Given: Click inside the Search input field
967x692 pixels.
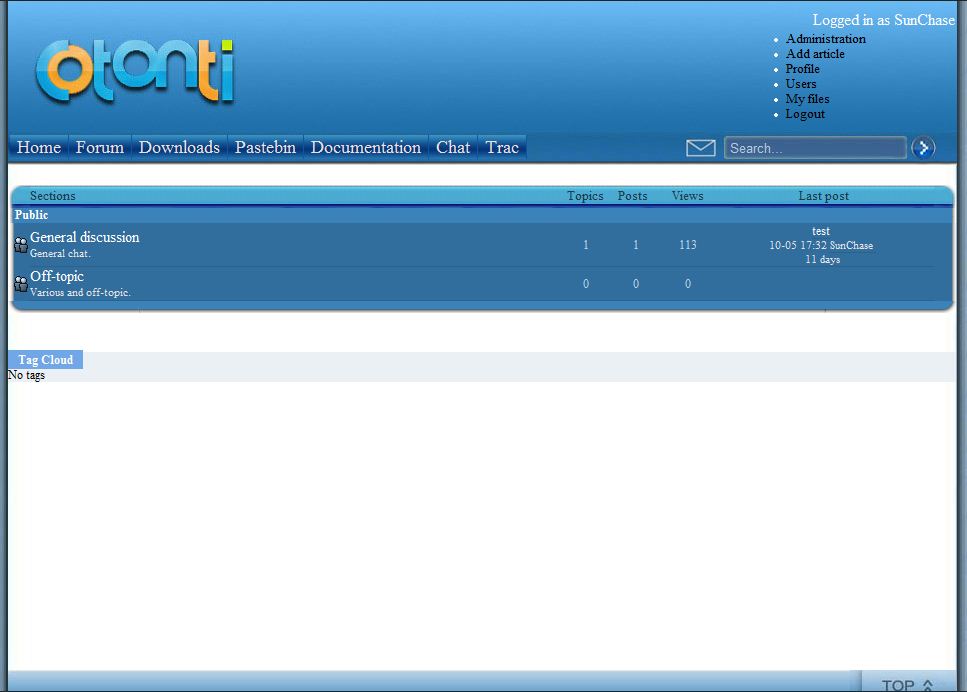Looking at the screenshot, I should tap(814, 148).
